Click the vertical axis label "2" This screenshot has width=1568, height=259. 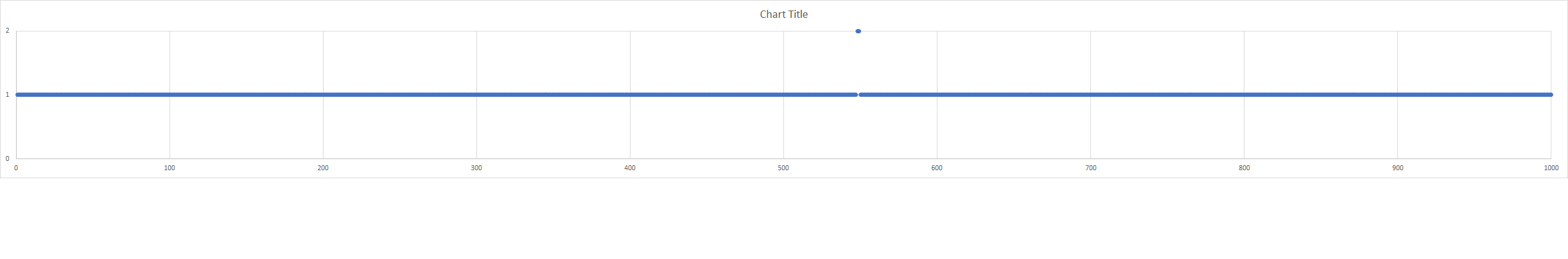tap(7, 31)
